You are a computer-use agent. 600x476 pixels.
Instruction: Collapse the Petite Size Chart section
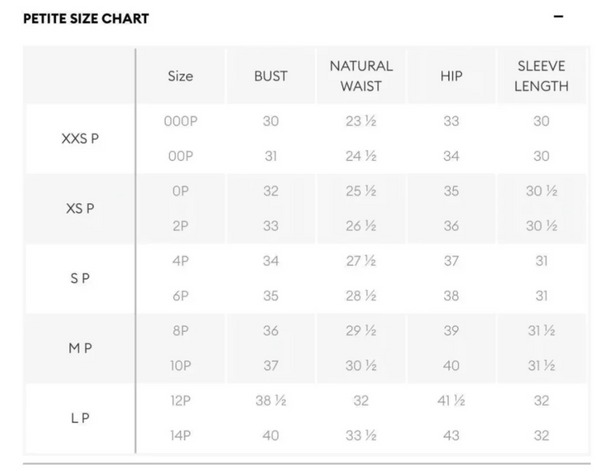pyautogui.click(x=558, y=17)
